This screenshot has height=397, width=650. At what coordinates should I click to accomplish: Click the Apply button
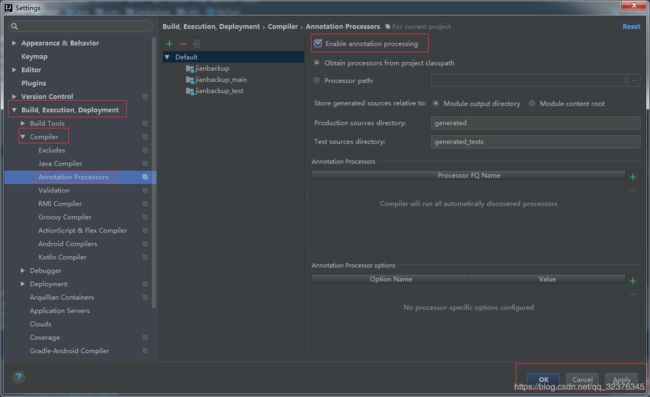pos(621,379)
